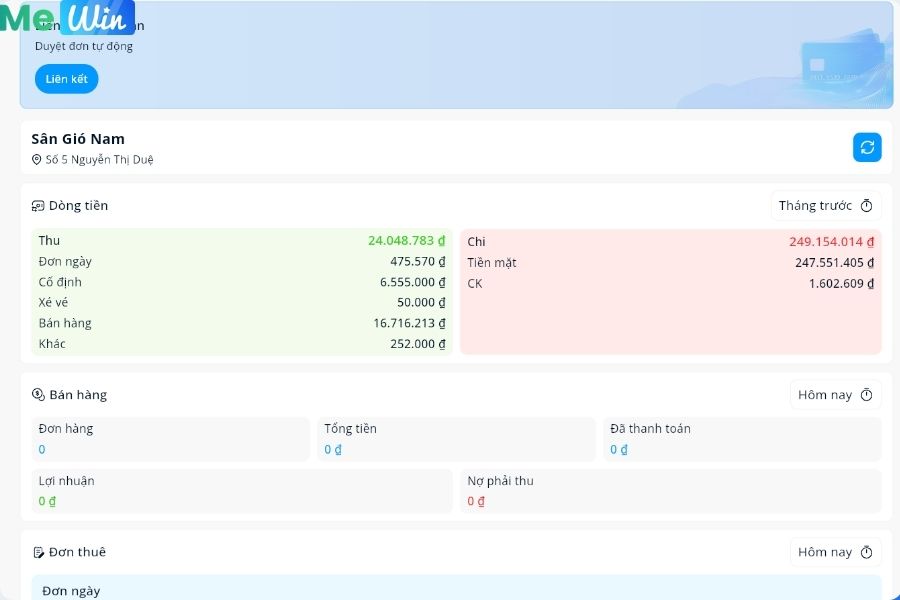This screenshot has height=600, width=900.
Task: Open the Hôm nay filter in Đơn thuê
Action: tap(835, 552)
